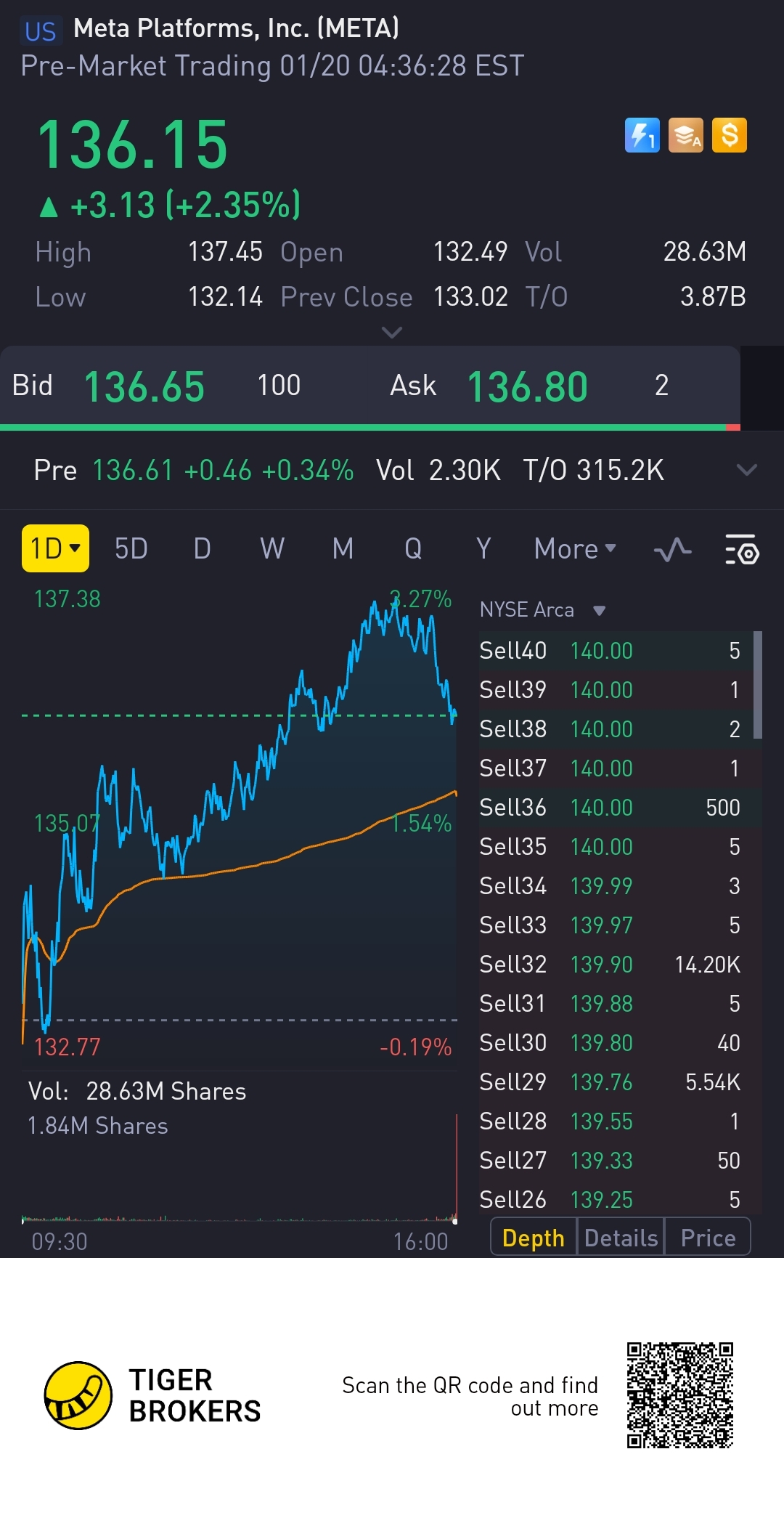Tap the Pre price 136.61

133,471
